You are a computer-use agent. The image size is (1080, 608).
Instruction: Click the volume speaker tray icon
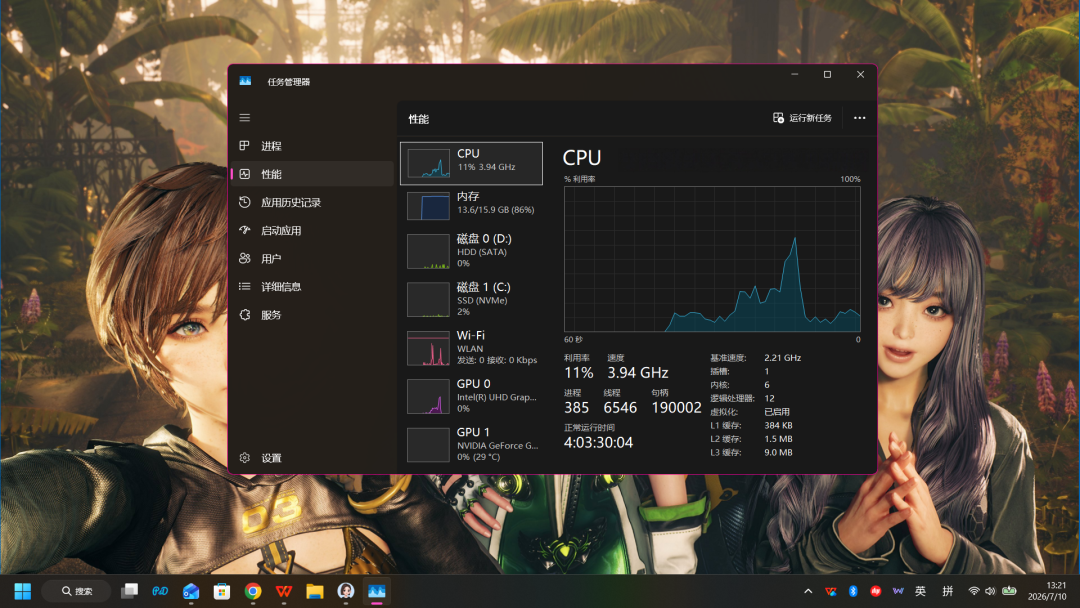pos(990,591)
